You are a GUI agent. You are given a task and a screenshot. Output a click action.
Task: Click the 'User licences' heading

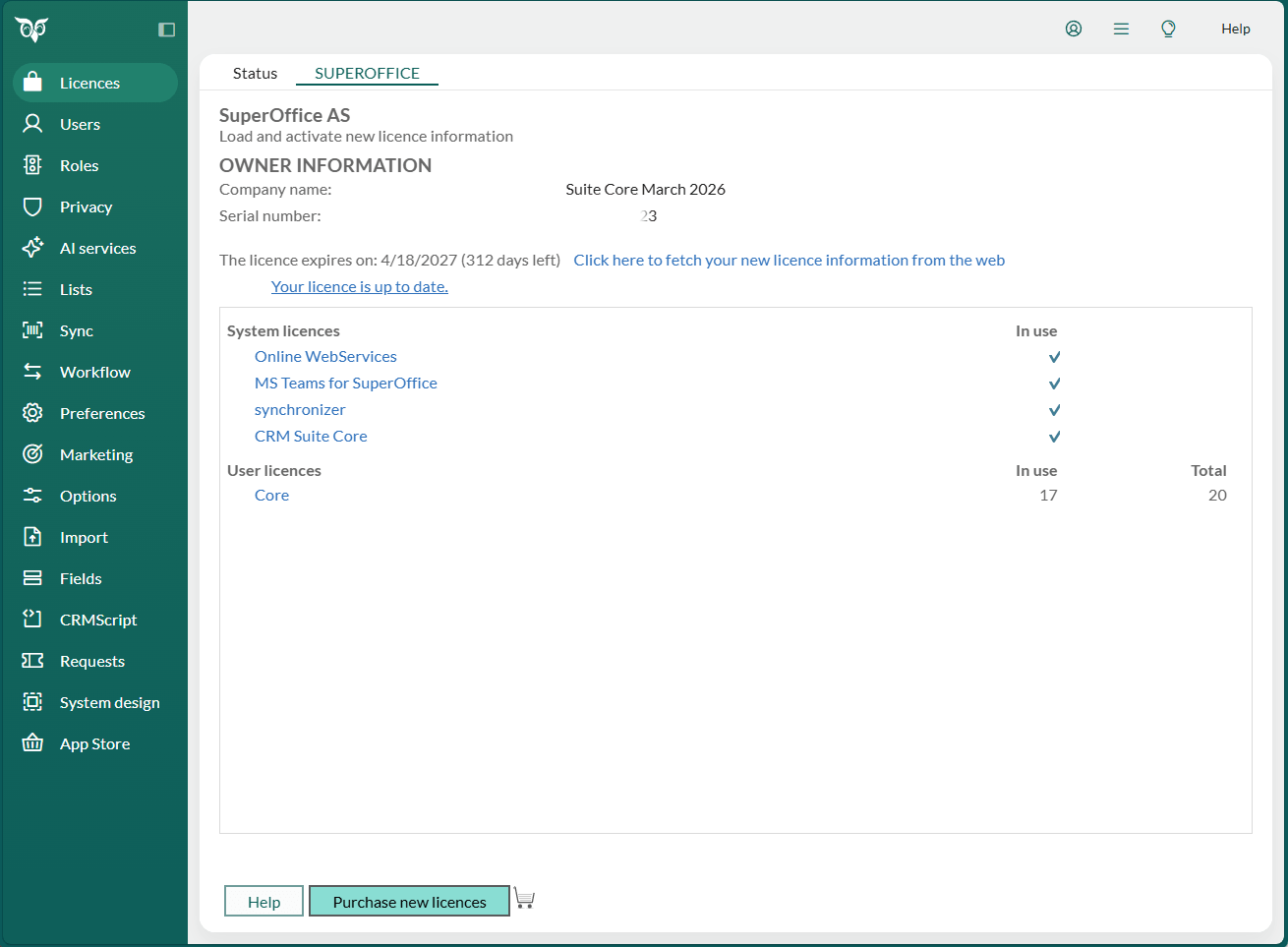coord(274,470)
